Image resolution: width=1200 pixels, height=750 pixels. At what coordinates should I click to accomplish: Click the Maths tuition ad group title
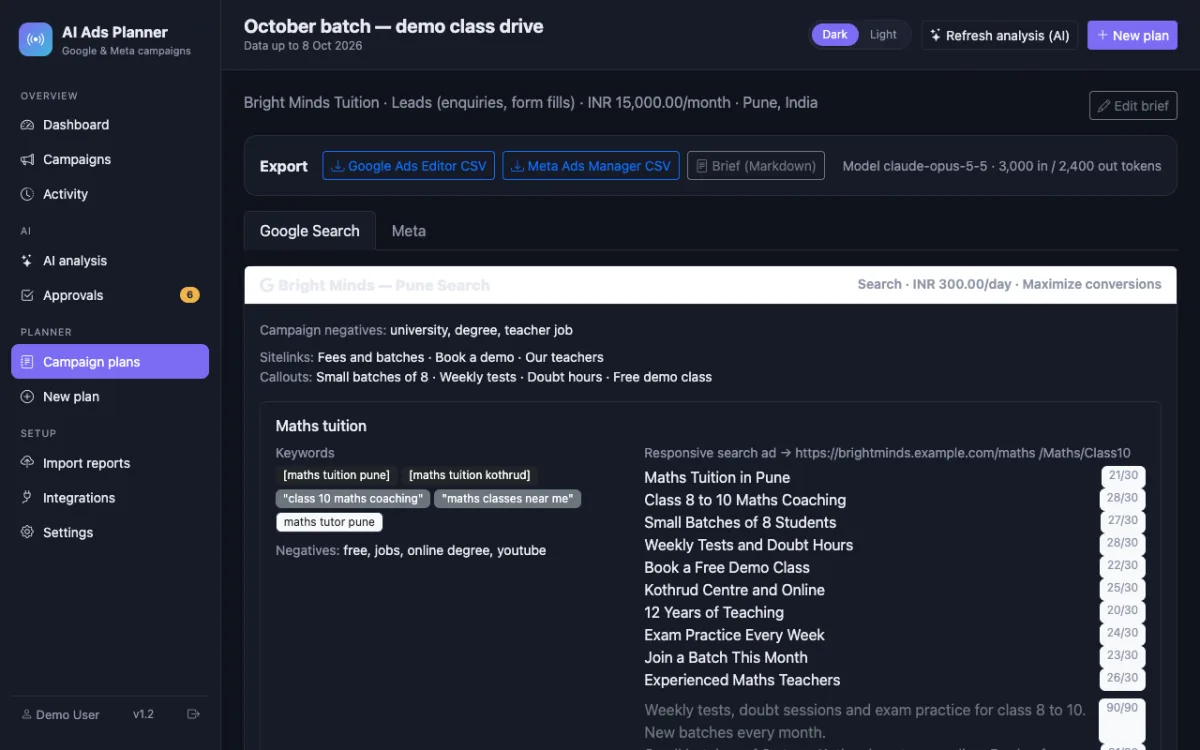321,426
